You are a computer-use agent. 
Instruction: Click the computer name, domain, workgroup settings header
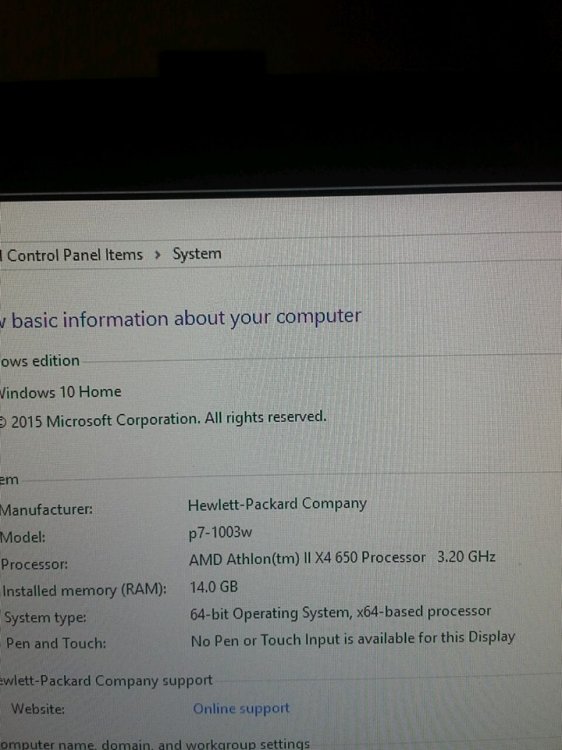click(155, 744)
